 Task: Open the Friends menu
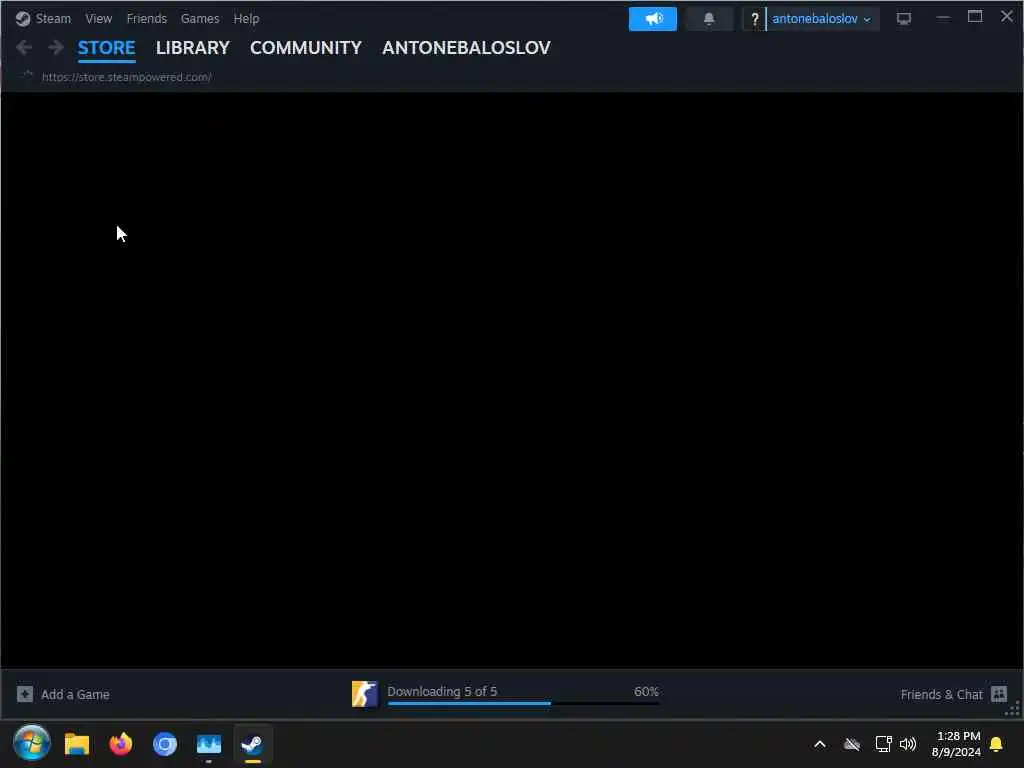click(147, 18)
